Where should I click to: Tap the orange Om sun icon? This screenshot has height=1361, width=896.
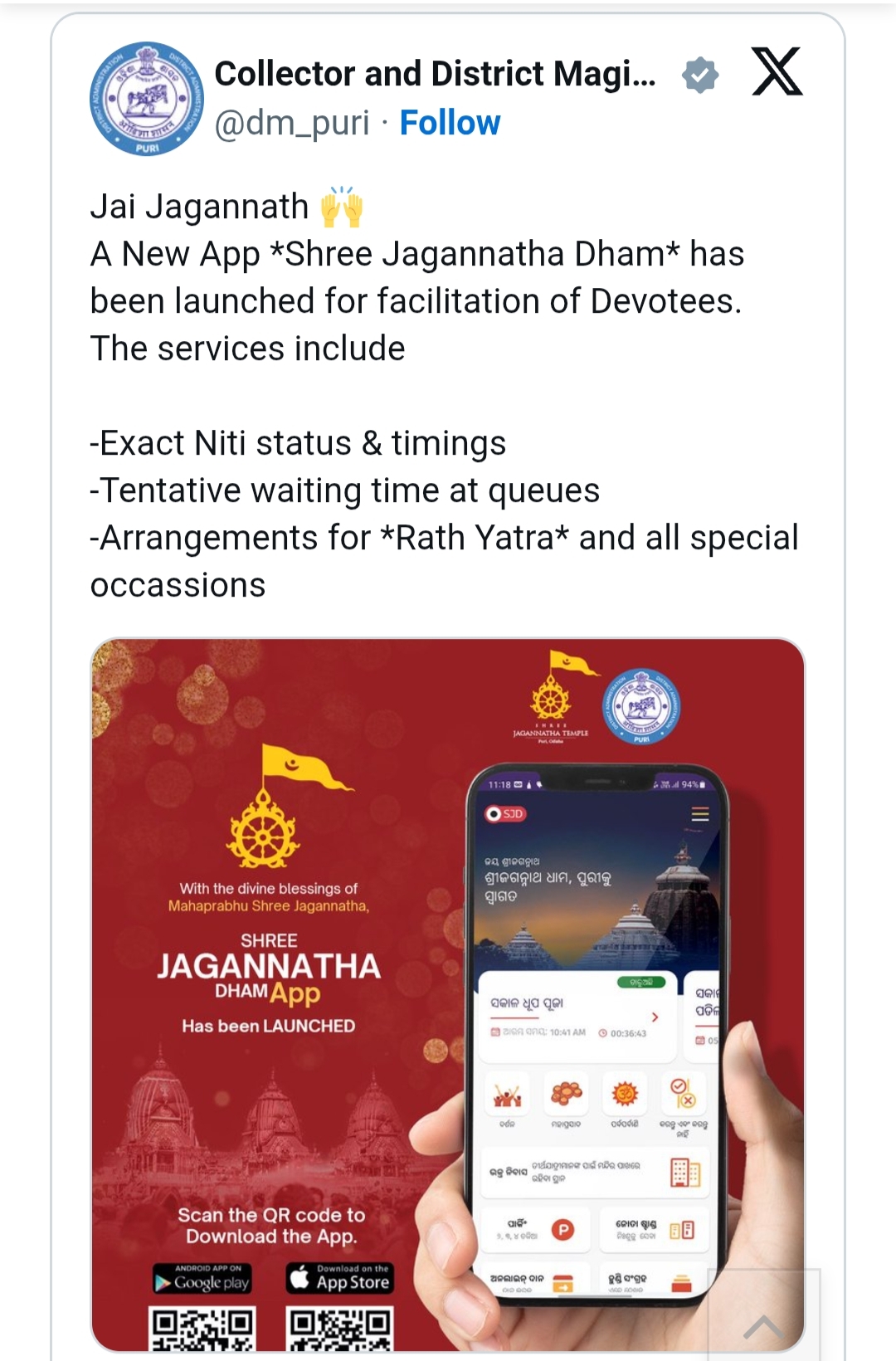(625, 1095)
